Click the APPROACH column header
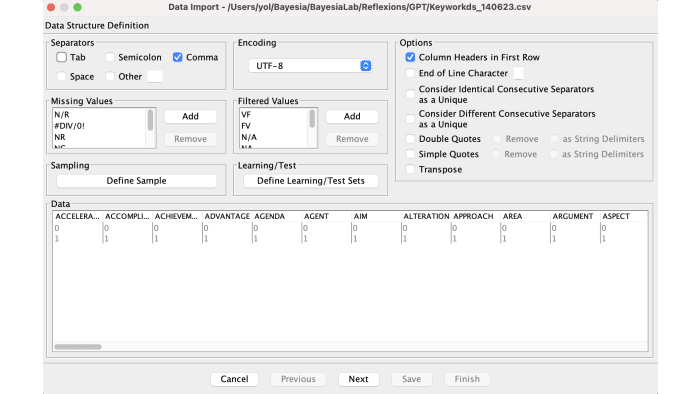This screenshot has width=700, height=394. 476,216
